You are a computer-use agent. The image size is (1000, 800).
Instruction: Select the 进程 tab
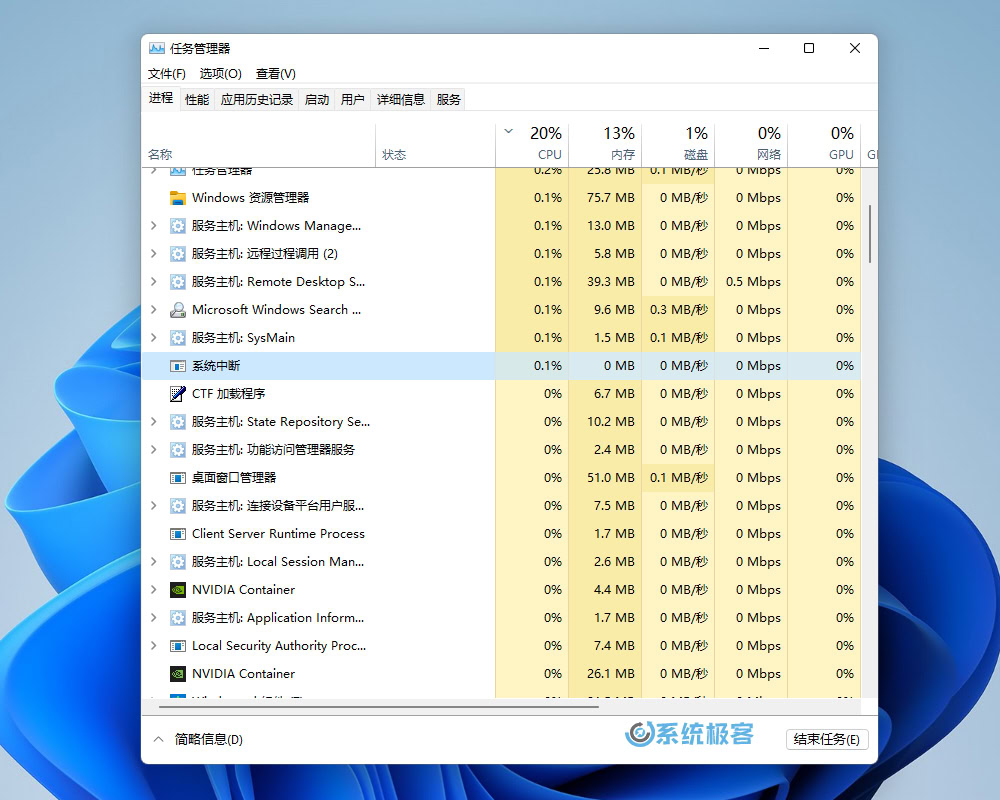click(x=161, y=98)
